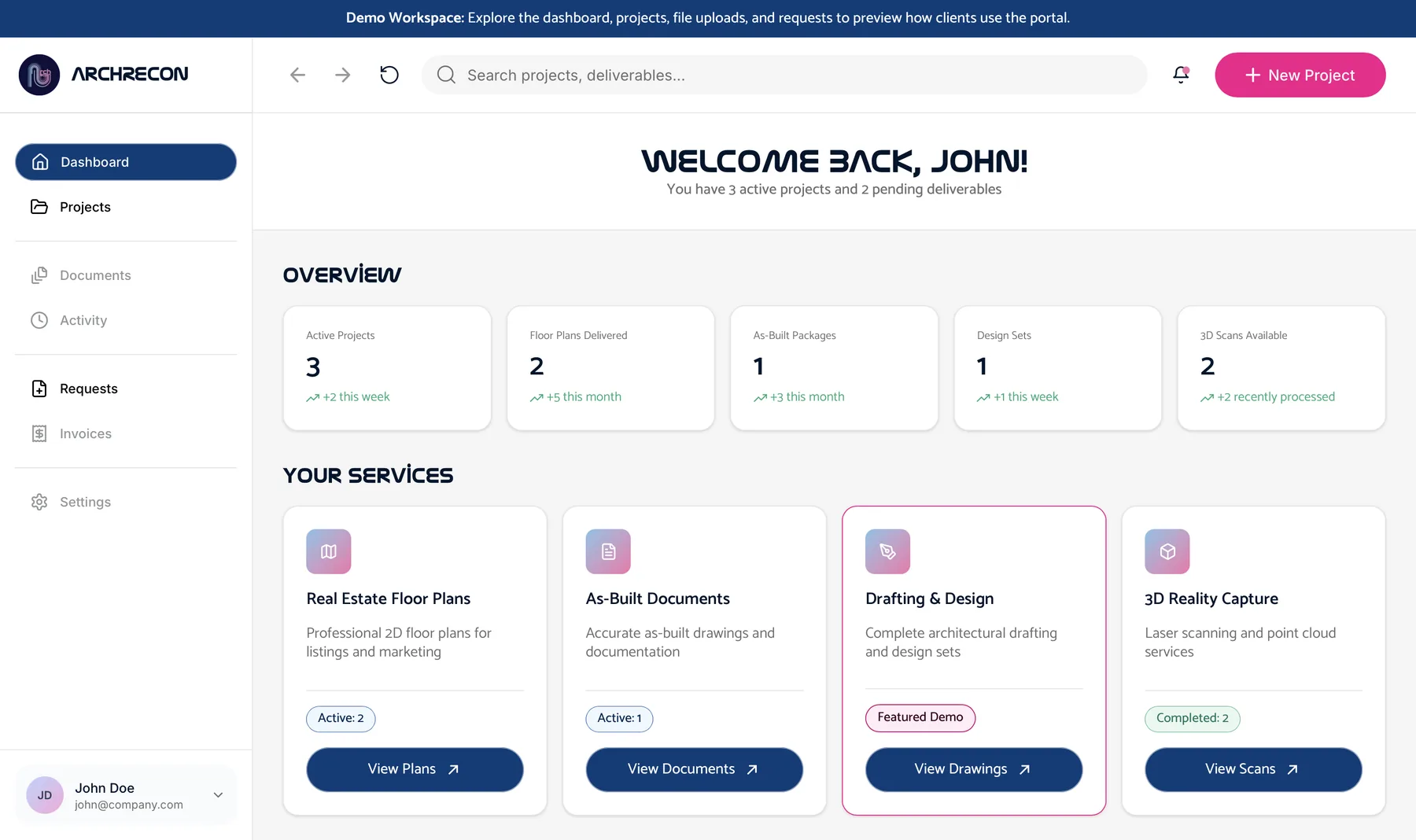The height and width of the screenshot is (840, 1416).
Task: Go forward with the right arrow icon
Action: click(342, 75)
